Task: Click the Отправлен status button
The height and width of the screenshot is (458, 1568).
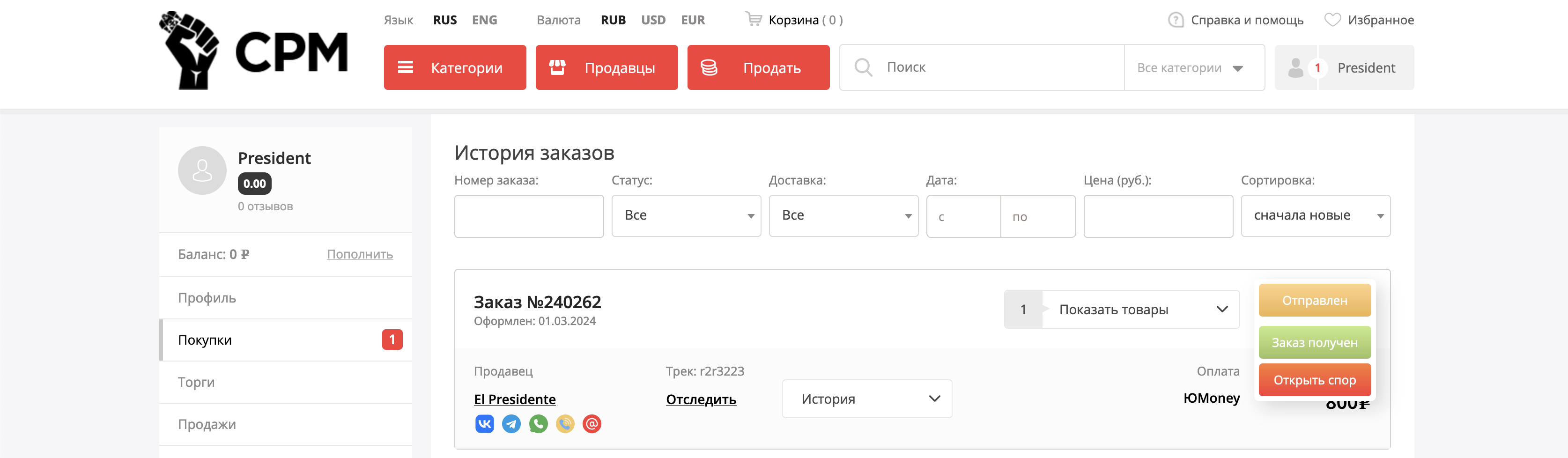Action: point(1315,300)
